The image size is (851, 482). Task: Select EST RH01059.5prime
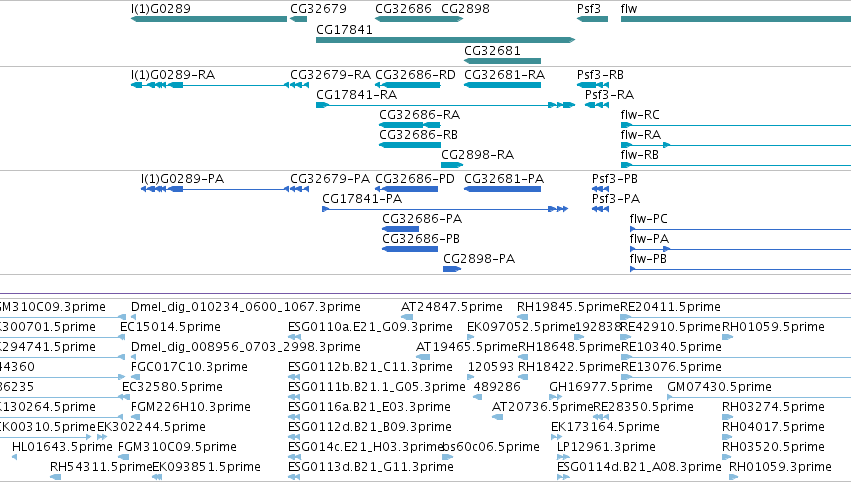773,327
